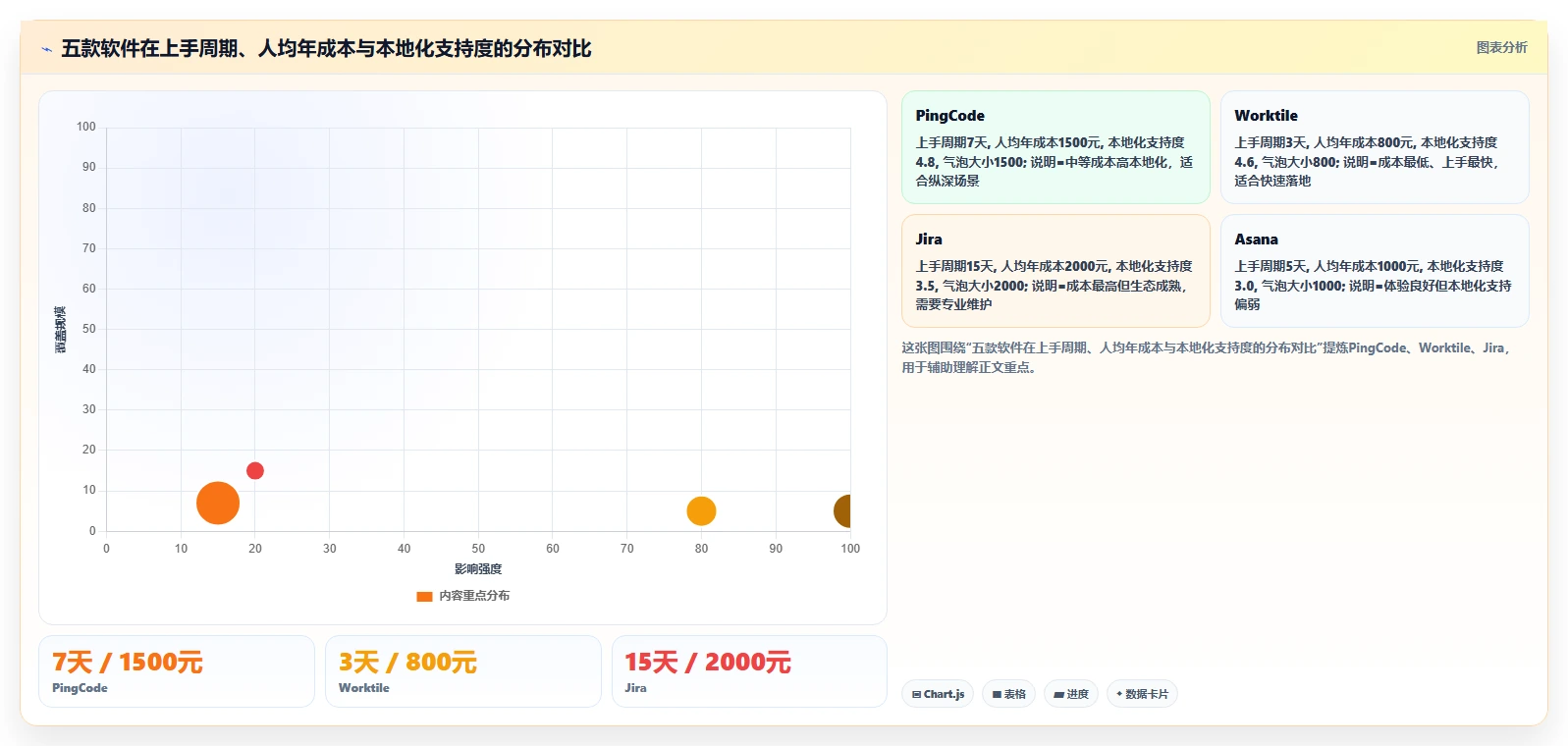Click the orange legend swatch for 内容重点分布
This screenshot has width=1568, height=746.
click(x=424, y=596)
